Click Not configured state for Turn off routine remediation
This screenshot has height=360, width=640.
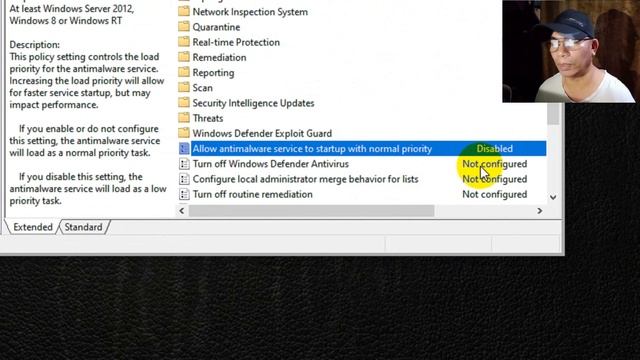495,194
